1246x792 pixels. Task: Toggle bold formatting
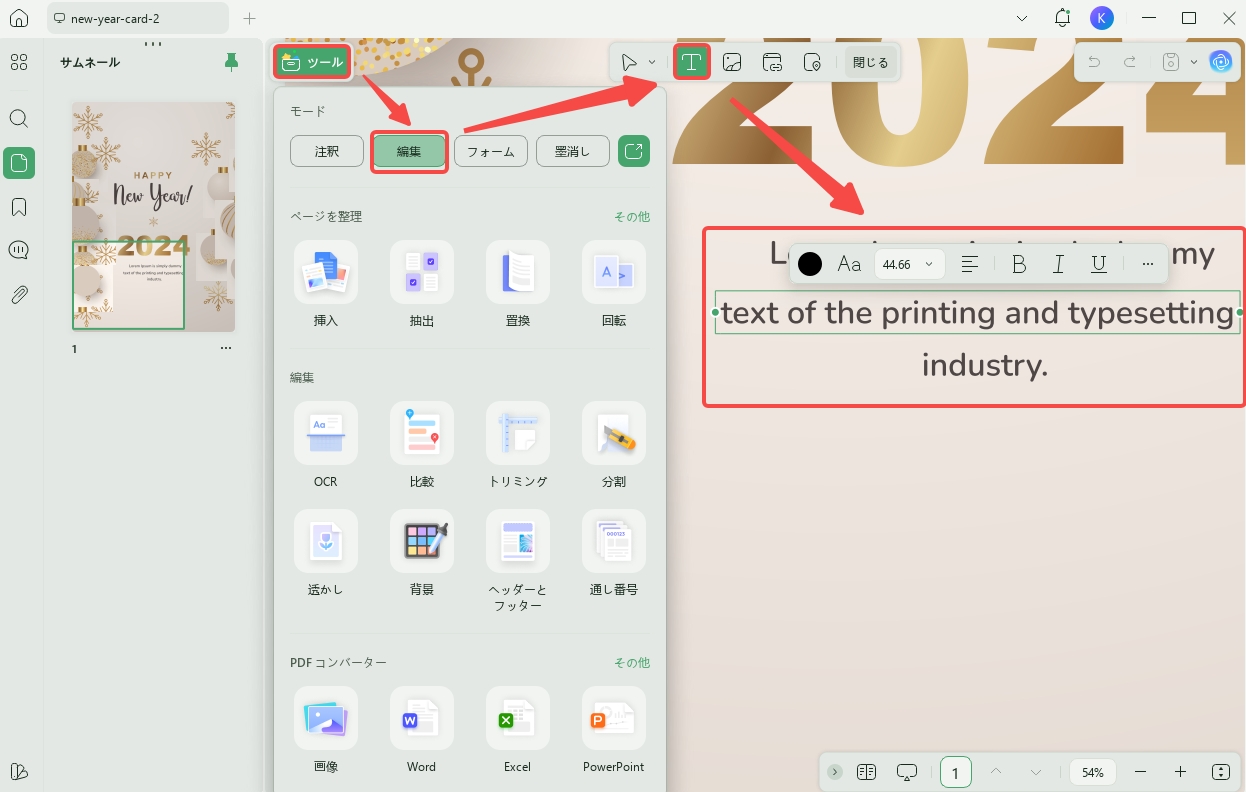click(x=1019, y=264)
